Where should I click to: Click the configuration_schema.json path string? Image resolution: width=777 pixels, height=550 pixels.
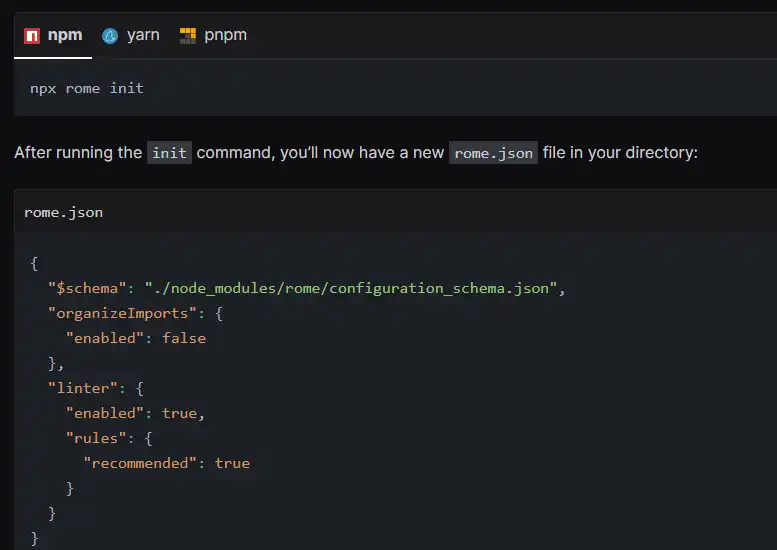(351, 288)
